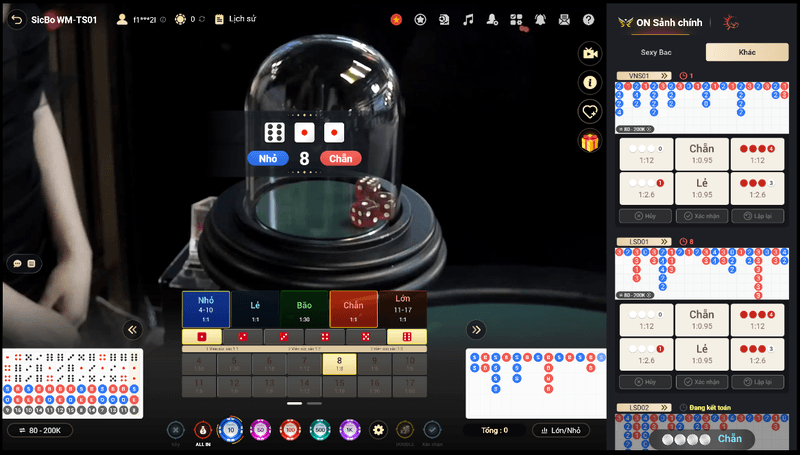Toggle the Lớn/Nhỏ roadmap view

tap(561, 431)
